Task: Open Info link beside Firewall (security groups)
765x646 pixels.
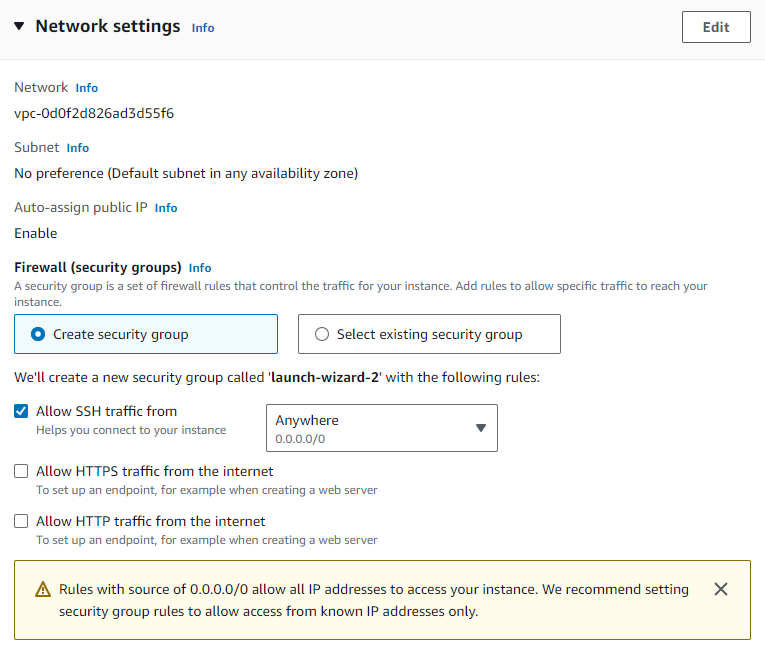Action: (x=200, y=268)
